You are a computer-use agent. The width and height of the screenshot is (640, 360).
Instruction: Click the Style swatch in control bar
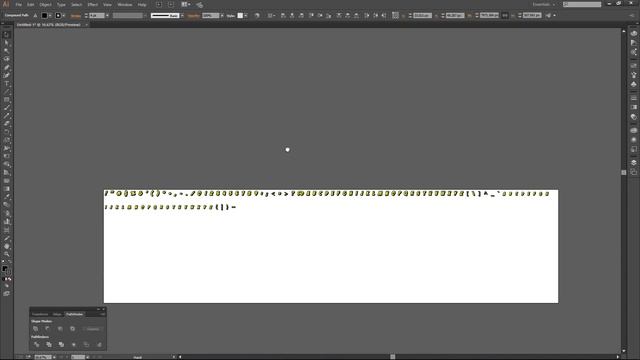click(x=240, y=16)
